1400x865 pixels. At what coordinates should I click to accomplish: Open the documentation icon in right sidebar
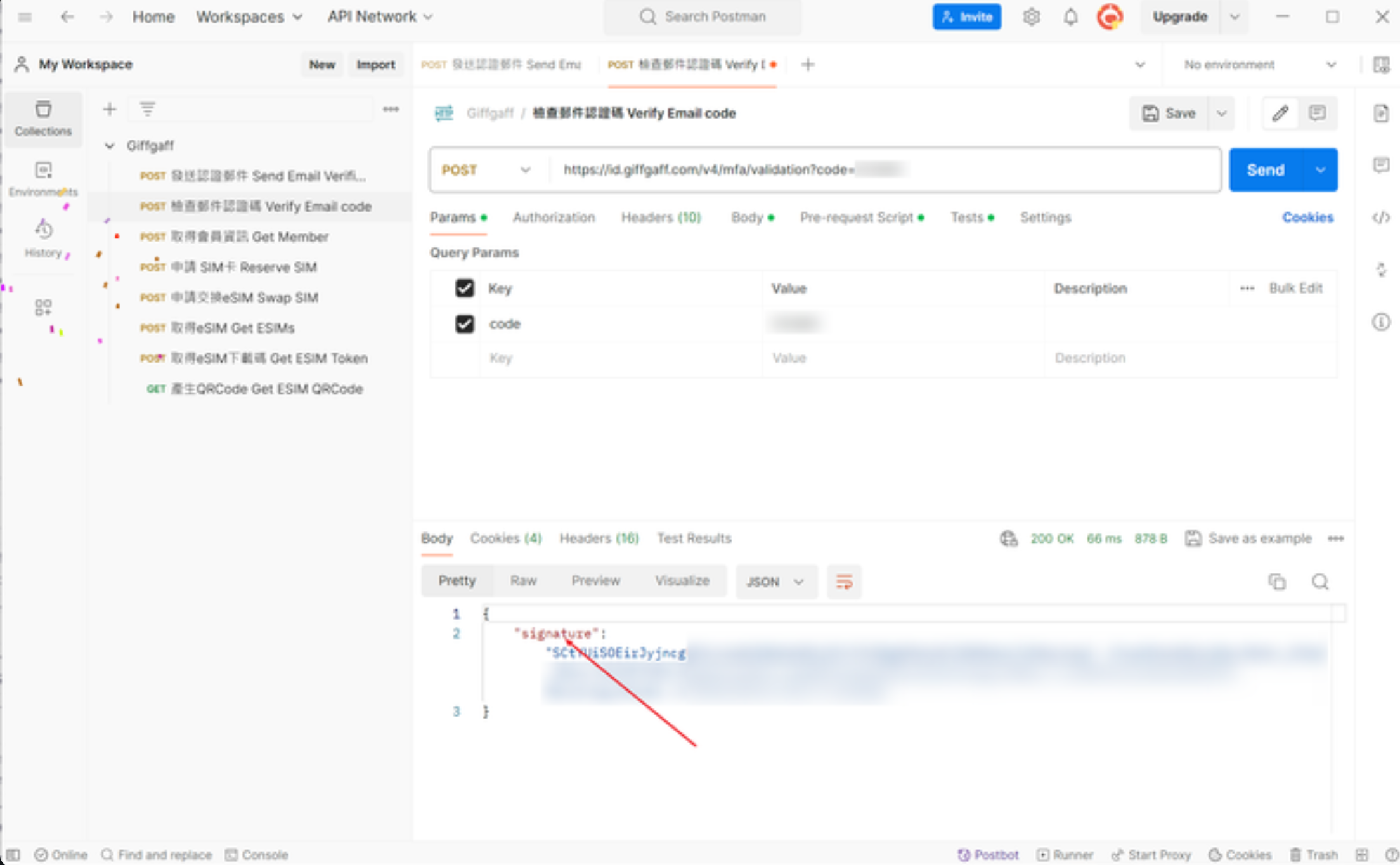coord(1381,114)
